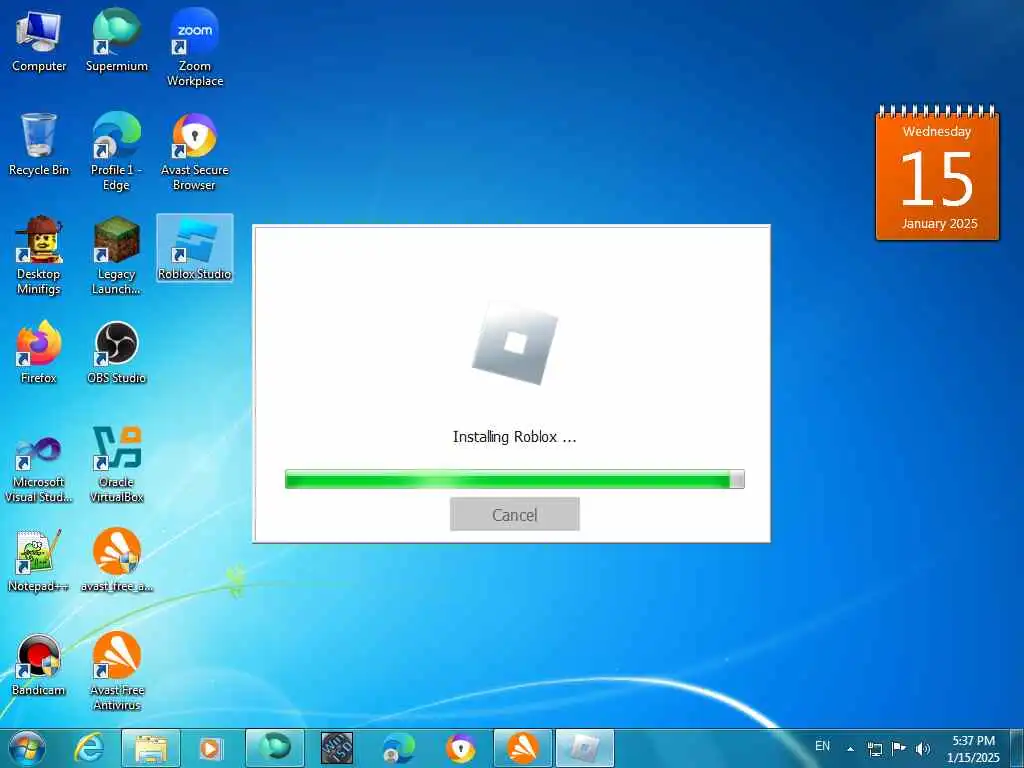This screenshot has width=1024, height=768.
Task: Select the Oracle VirtualBox shortcut
Action: (x=117, y=464)
